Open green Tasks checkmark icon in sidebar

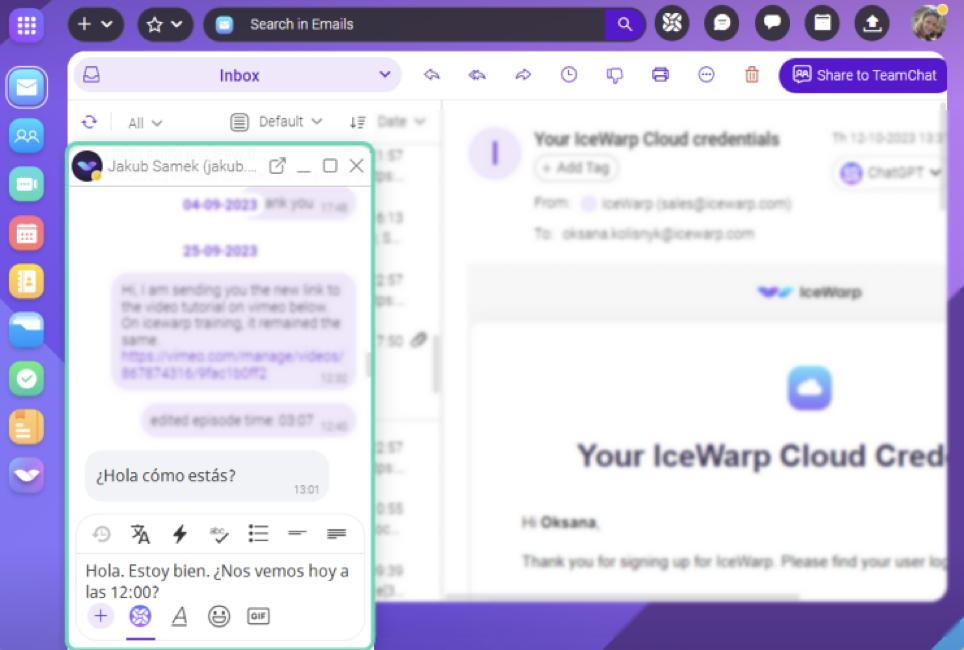point(26,378)
